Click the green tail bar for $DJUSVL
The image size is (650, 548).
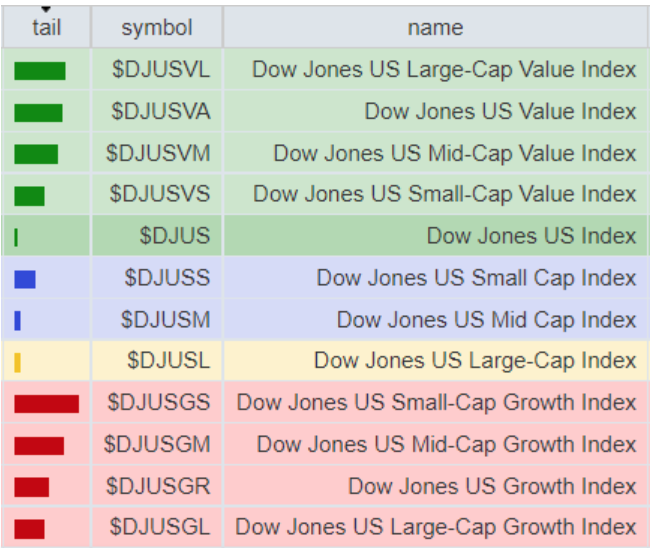click(40, 71)
